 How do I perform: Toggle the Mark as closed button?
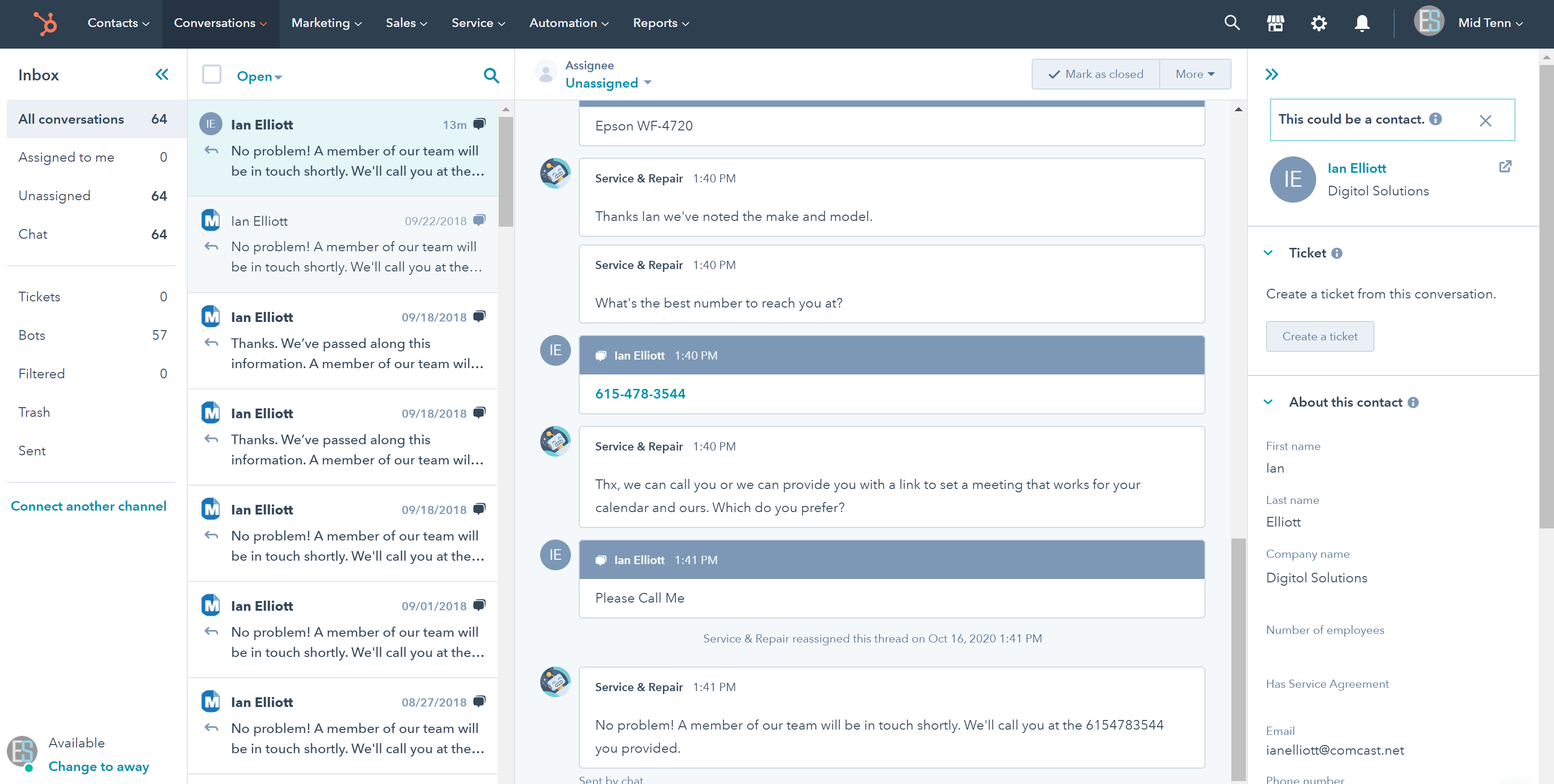1093,74
